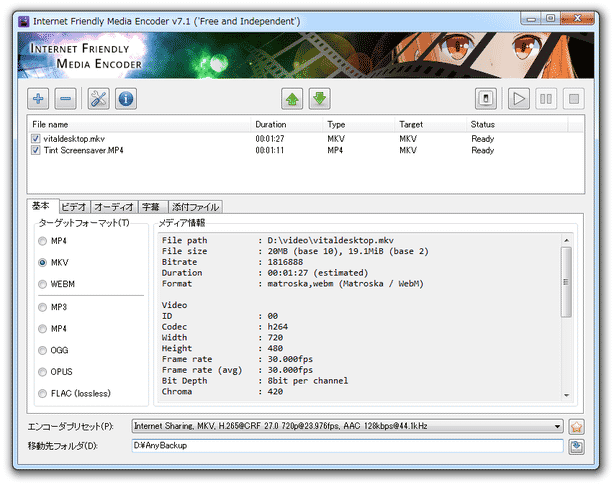Sort by the Status column header
This screenshot has width=614, height=485.
[x=517, y=124]
